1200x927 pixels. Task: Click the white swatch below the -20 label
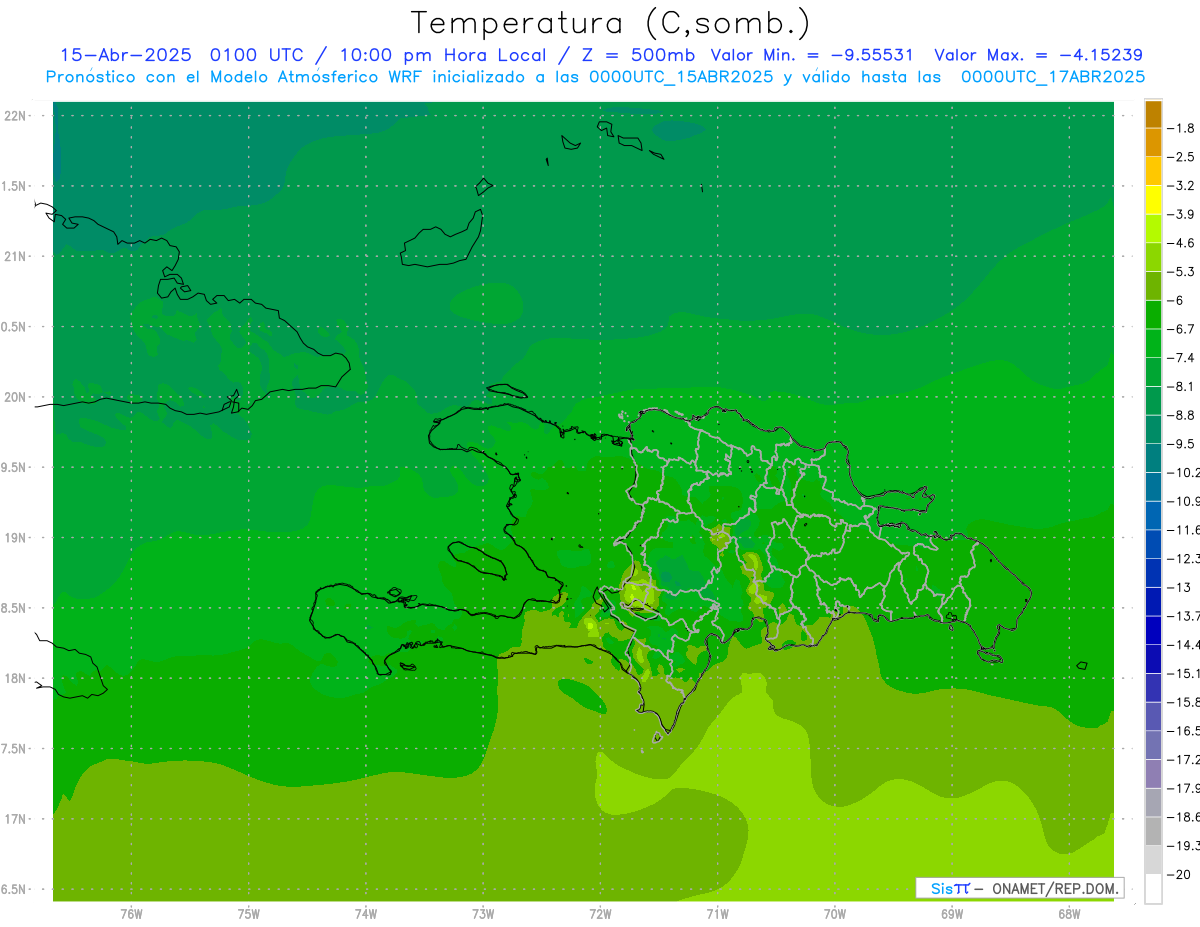pos(1153,889)
